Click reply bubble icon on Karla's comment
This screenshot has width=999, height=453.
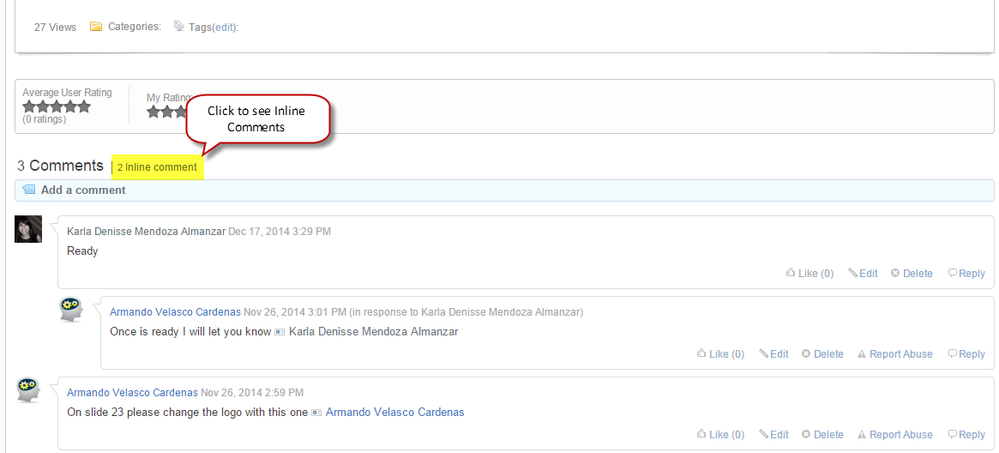coord(952,273)
